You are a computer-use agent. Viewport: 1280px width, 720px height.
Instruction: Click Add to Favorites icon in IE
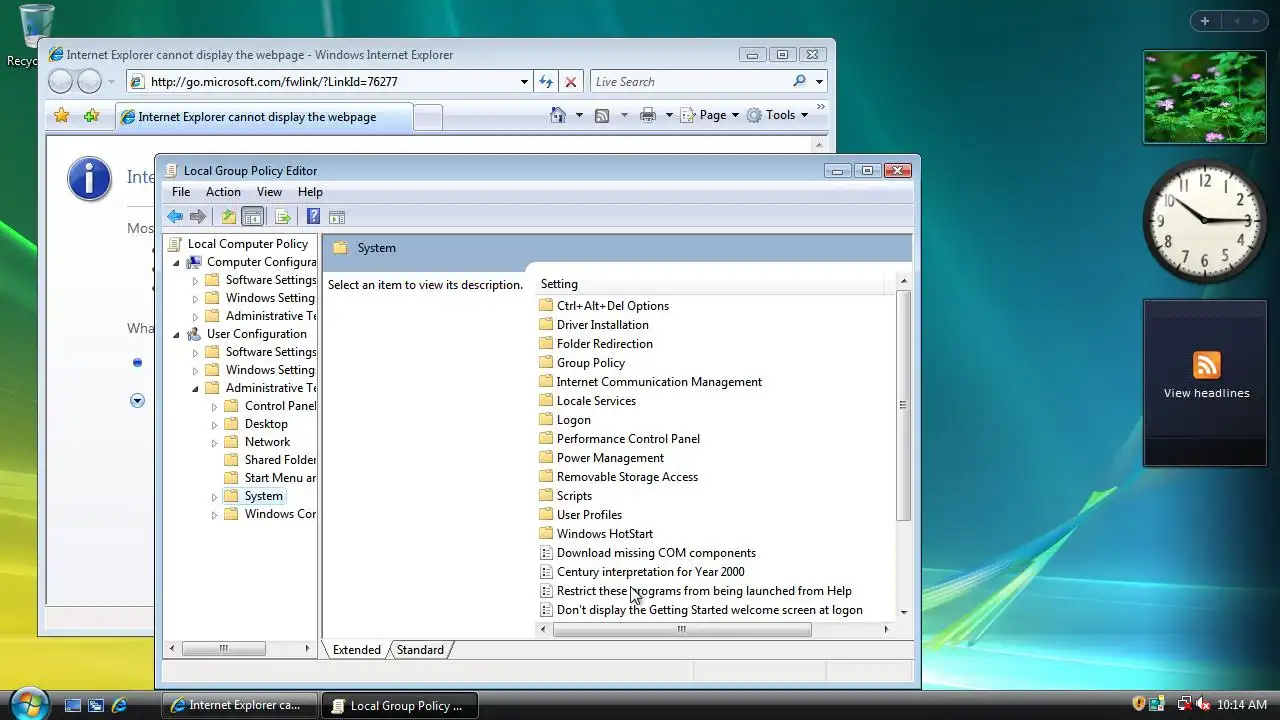[x=91, y=116]
